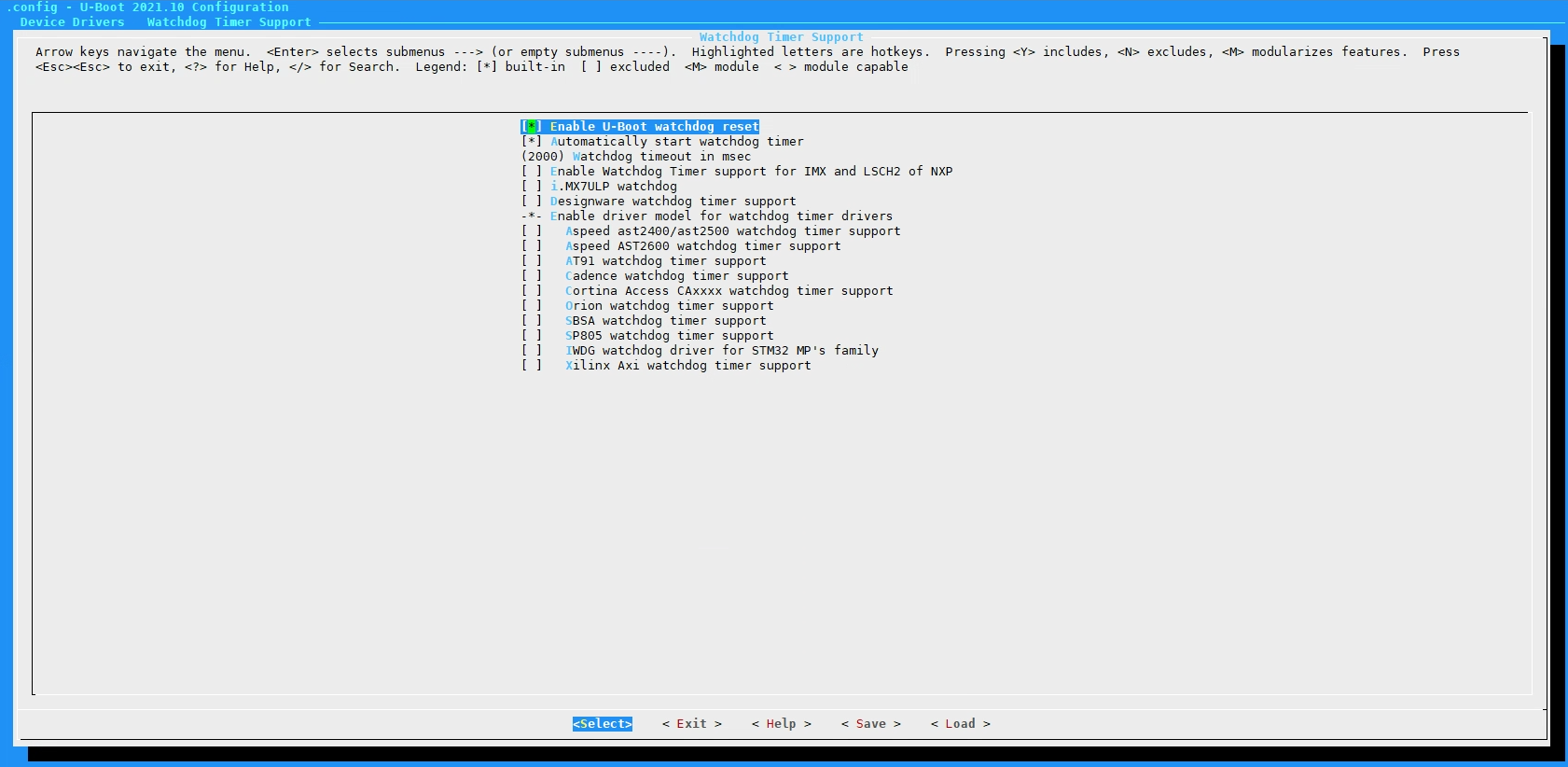Toggle IWDG watchdog driver STM32 checkbox

pos(532,351)
